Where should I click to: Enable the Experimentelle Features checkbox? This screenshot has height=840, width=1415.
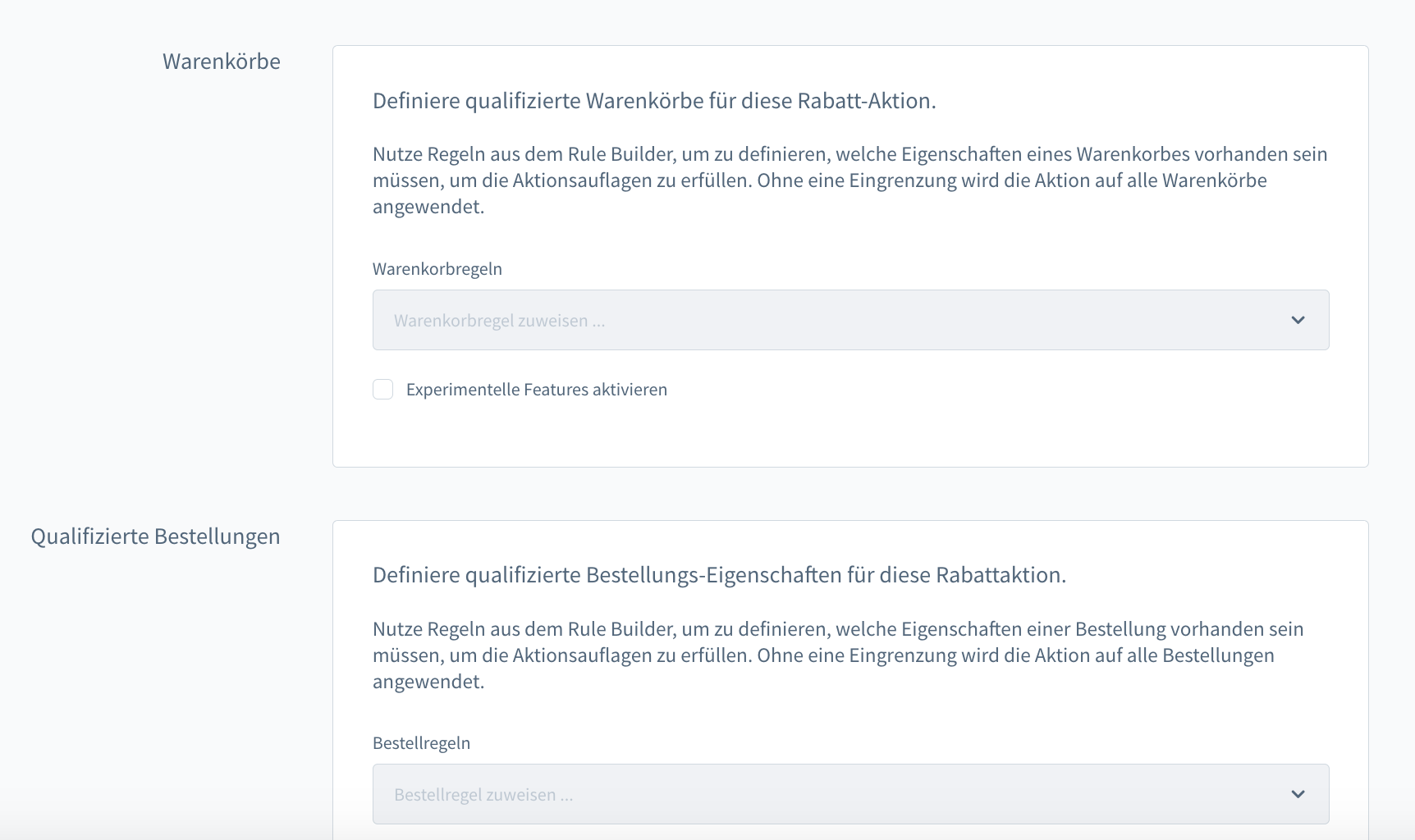point(383,390)
